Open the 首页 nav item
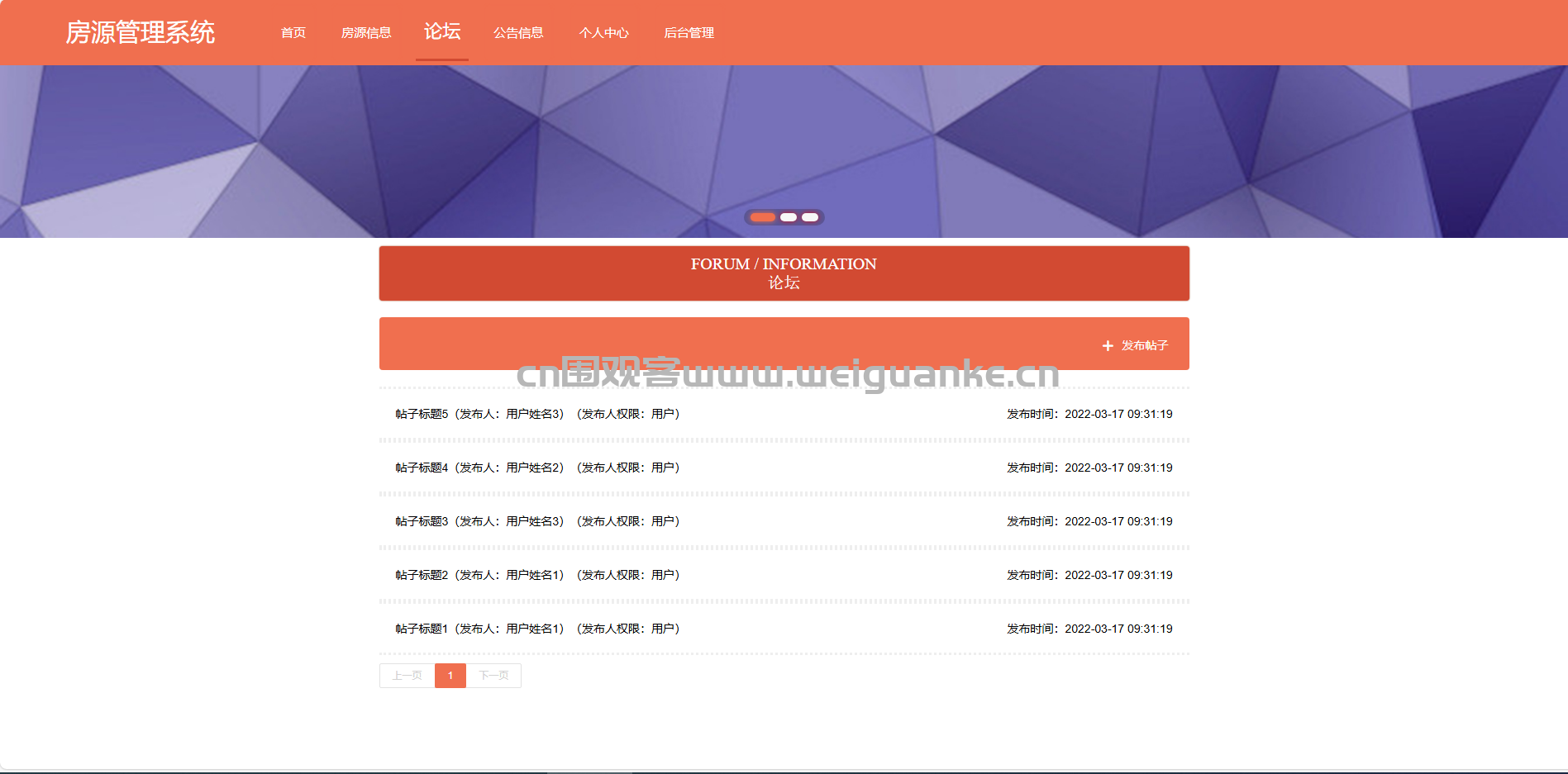Viewport: 1568px width, 774px height. coord(293,32)
